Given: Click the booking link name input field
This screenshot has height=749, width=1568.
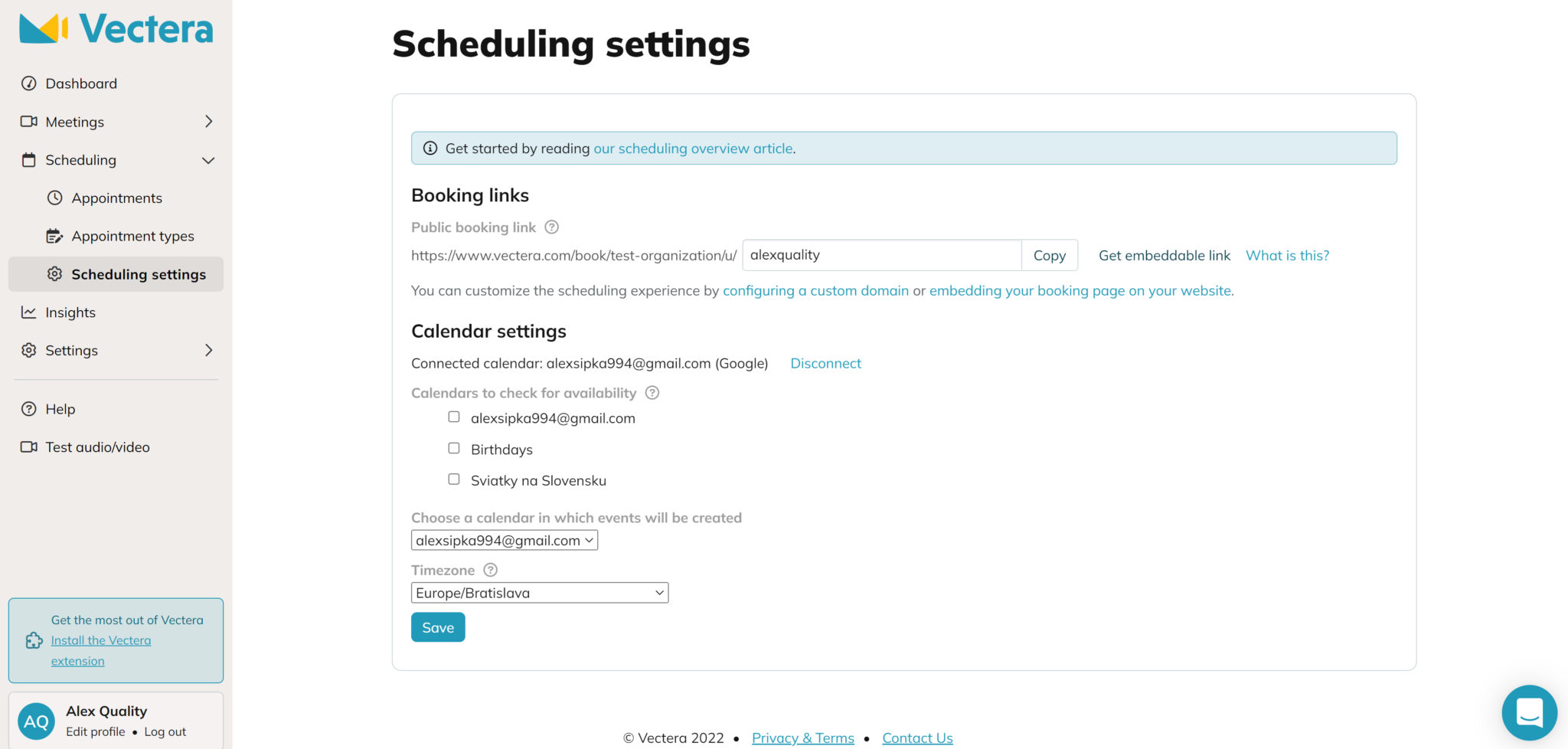Looking at the screenshot, I should tap(881, 255).
